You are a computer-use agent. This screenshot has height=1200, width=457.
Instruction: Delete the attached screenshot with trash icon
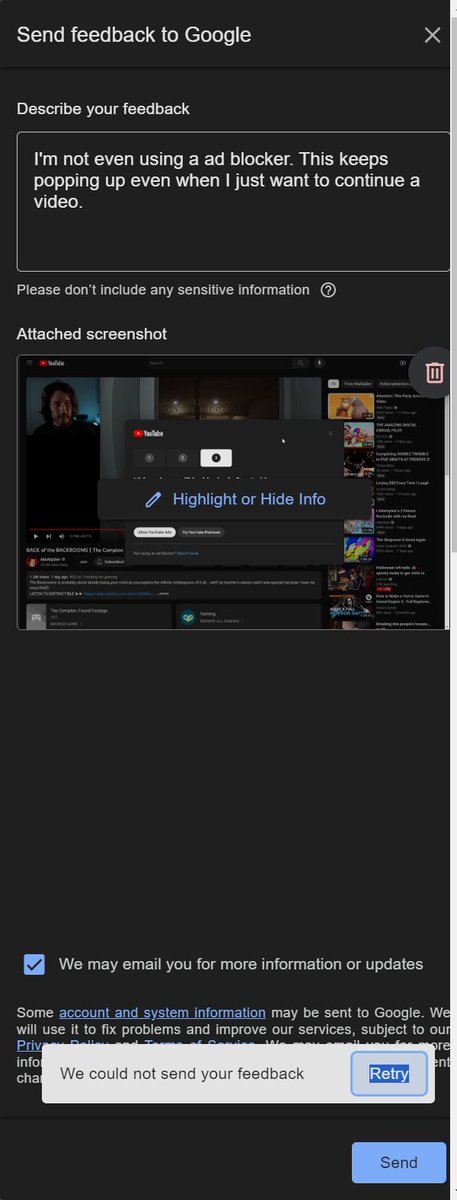coord(434,373)
